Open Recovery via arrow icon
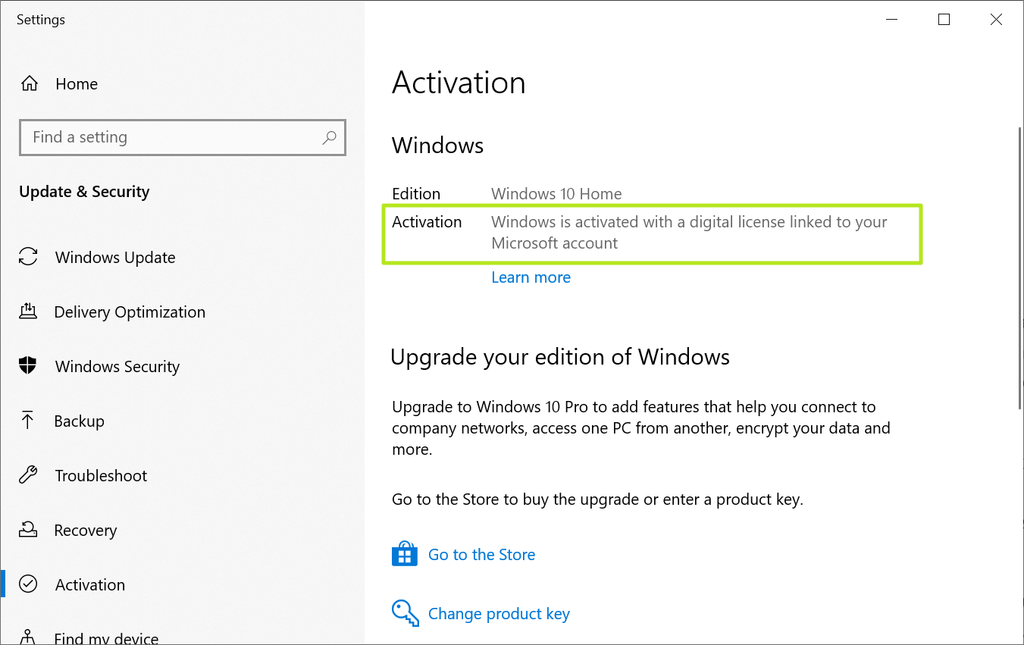The width and height of the screenshot is (1024, 645). [x=29, y=530]
